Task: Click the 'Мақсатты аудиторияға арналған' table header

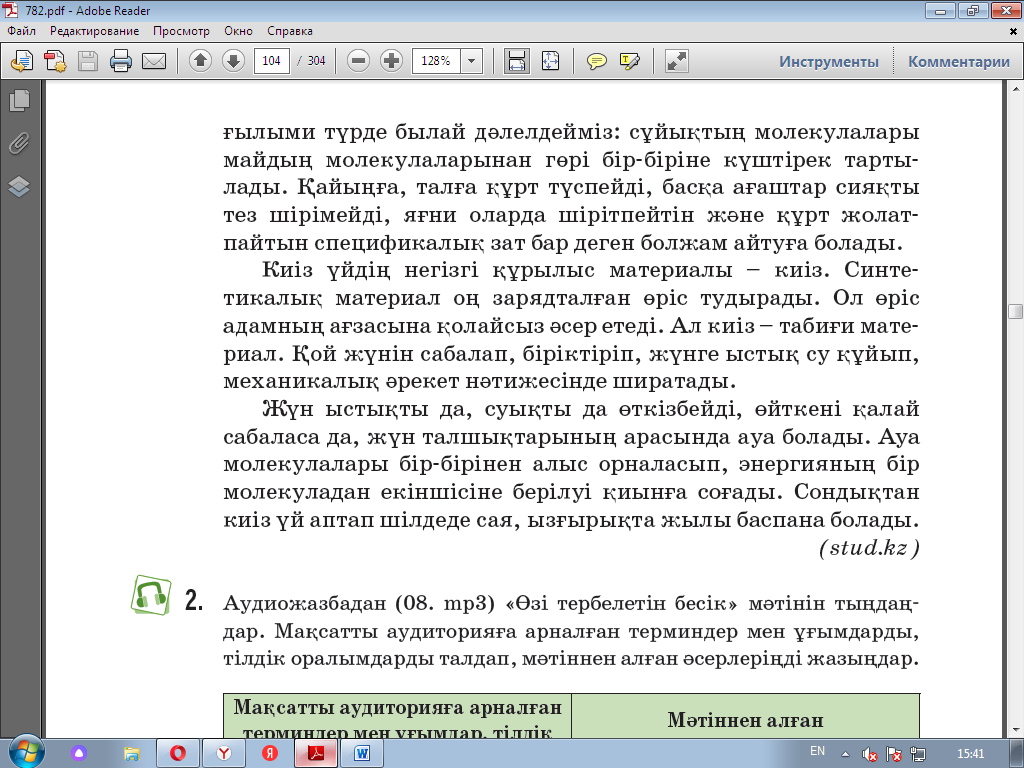Action: tap(398, 707)
